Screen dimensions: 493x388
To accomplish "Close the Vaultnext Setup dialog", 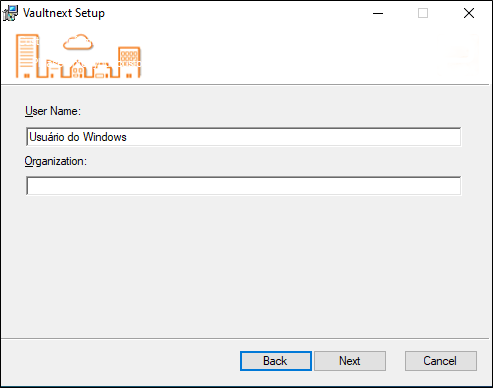I will click(x=469, y=13).
